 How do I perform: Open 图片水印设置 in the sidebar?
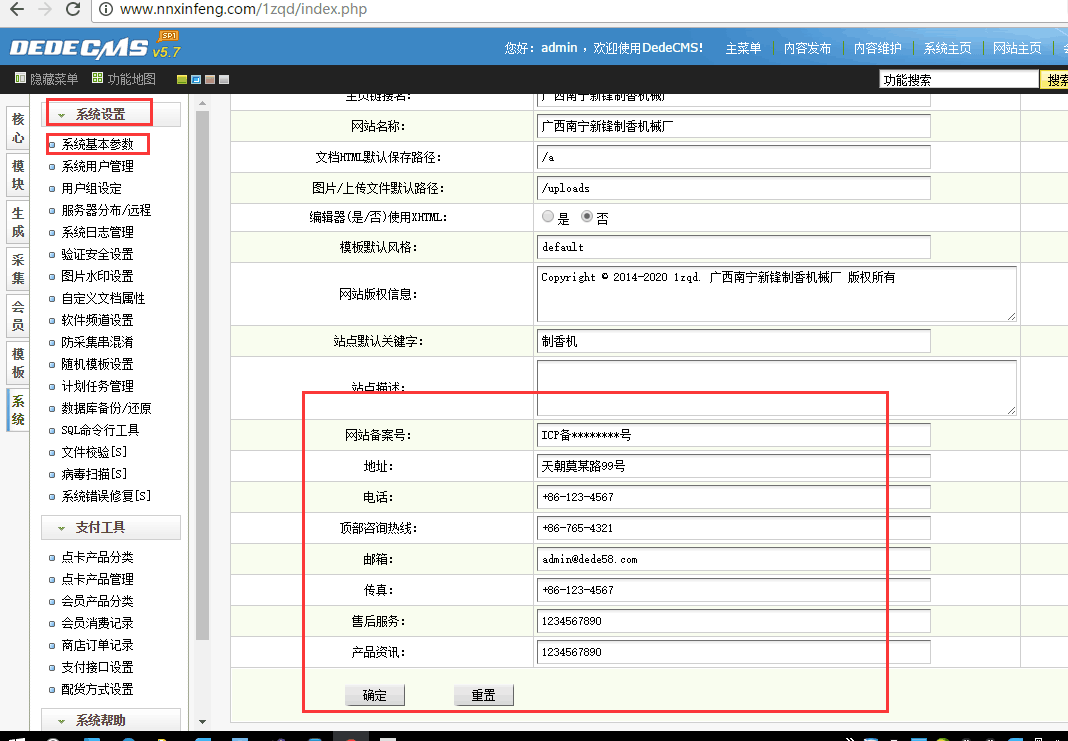tap(97, 276)
